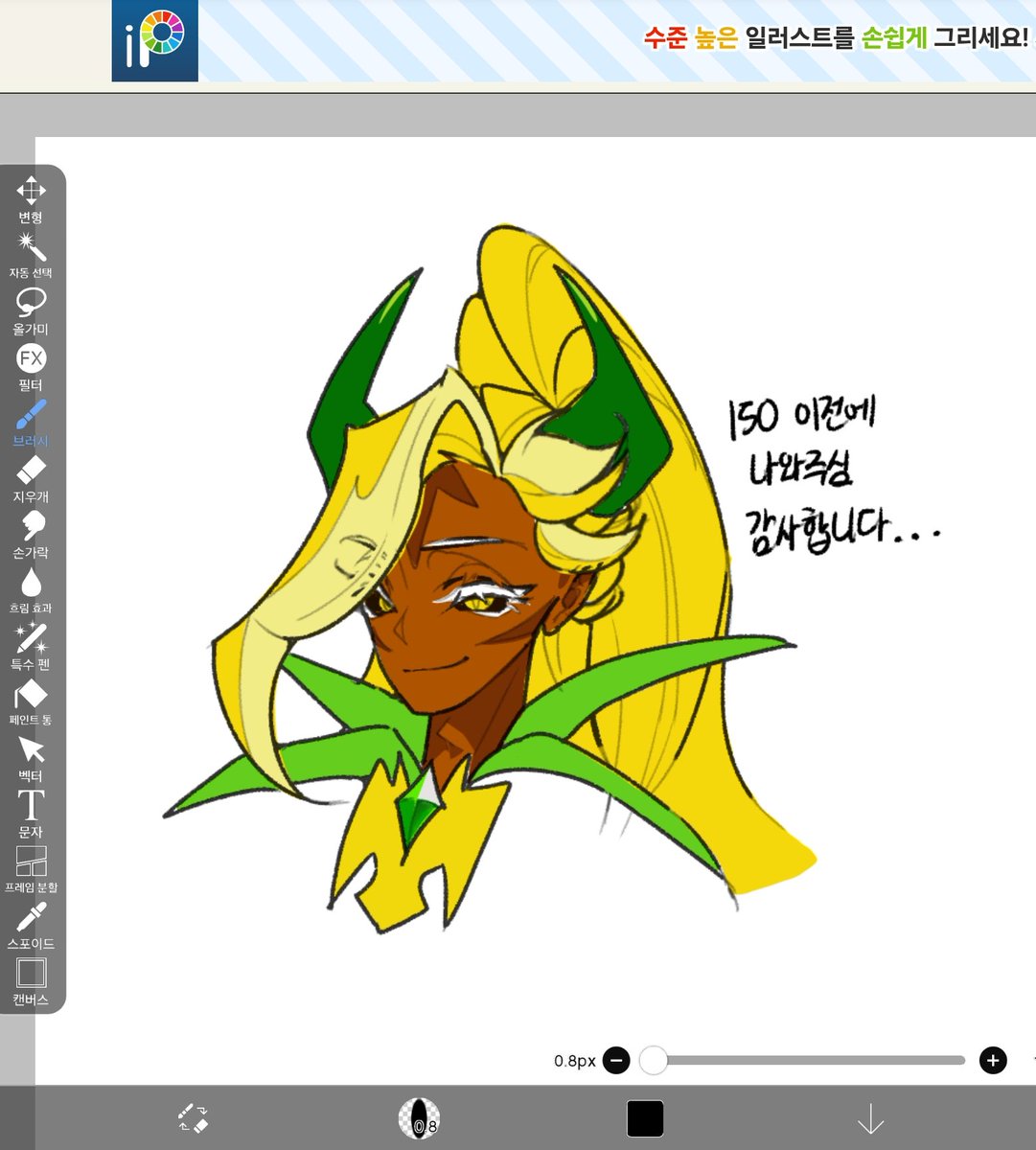Select the Brush (브러시) tool
The image size is (1036, 1150).
click(x=31, y=424)
